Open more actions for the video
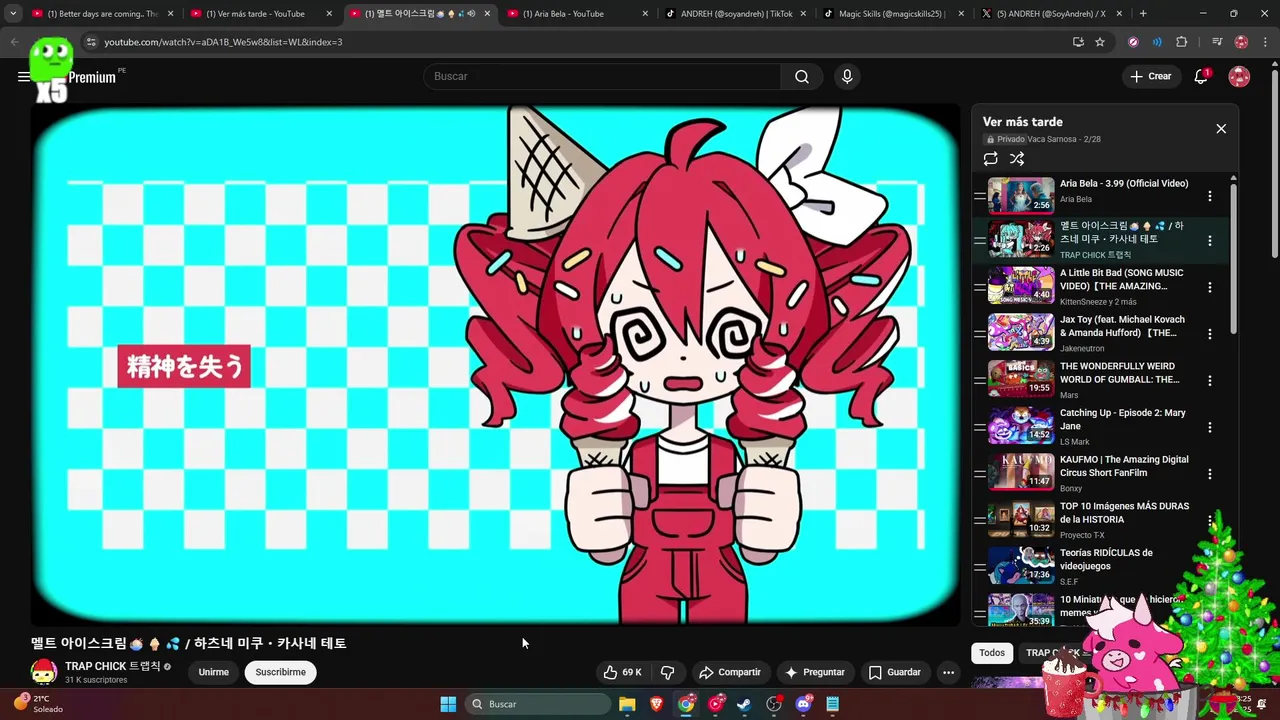1280x720 pixels. click(x=948, y=672)
